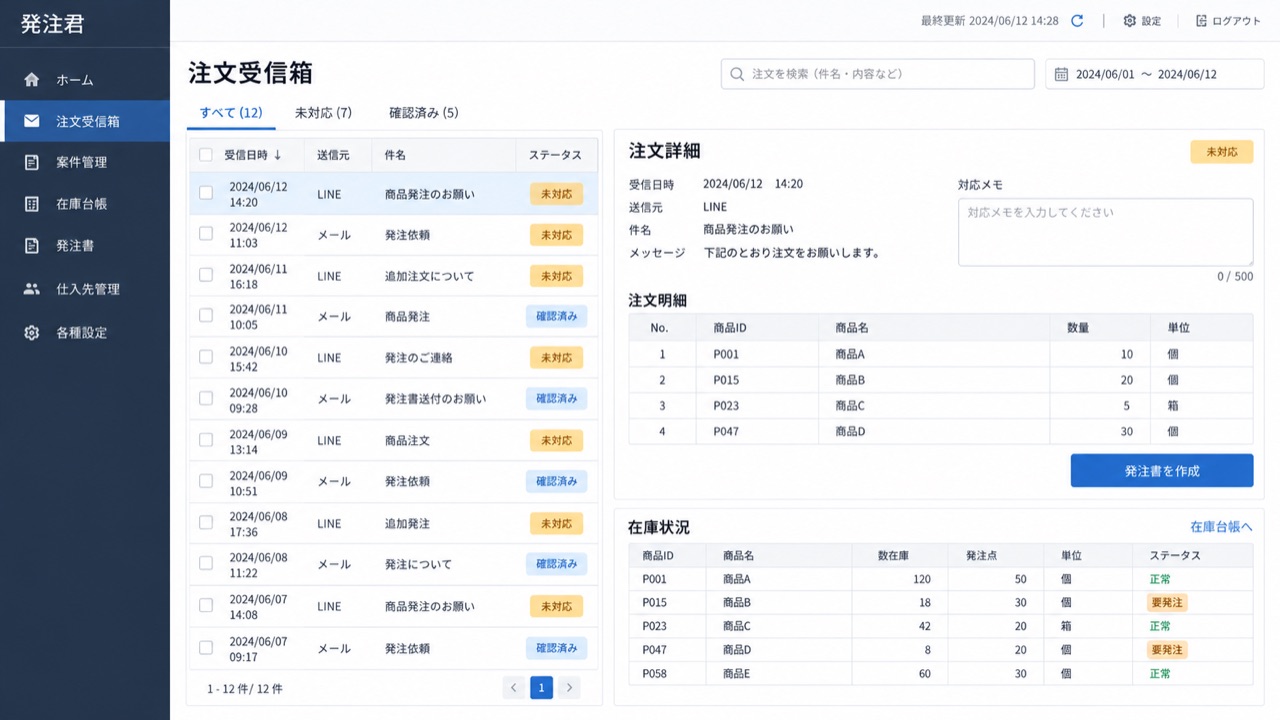Focus the order search field

click(878, 74)
